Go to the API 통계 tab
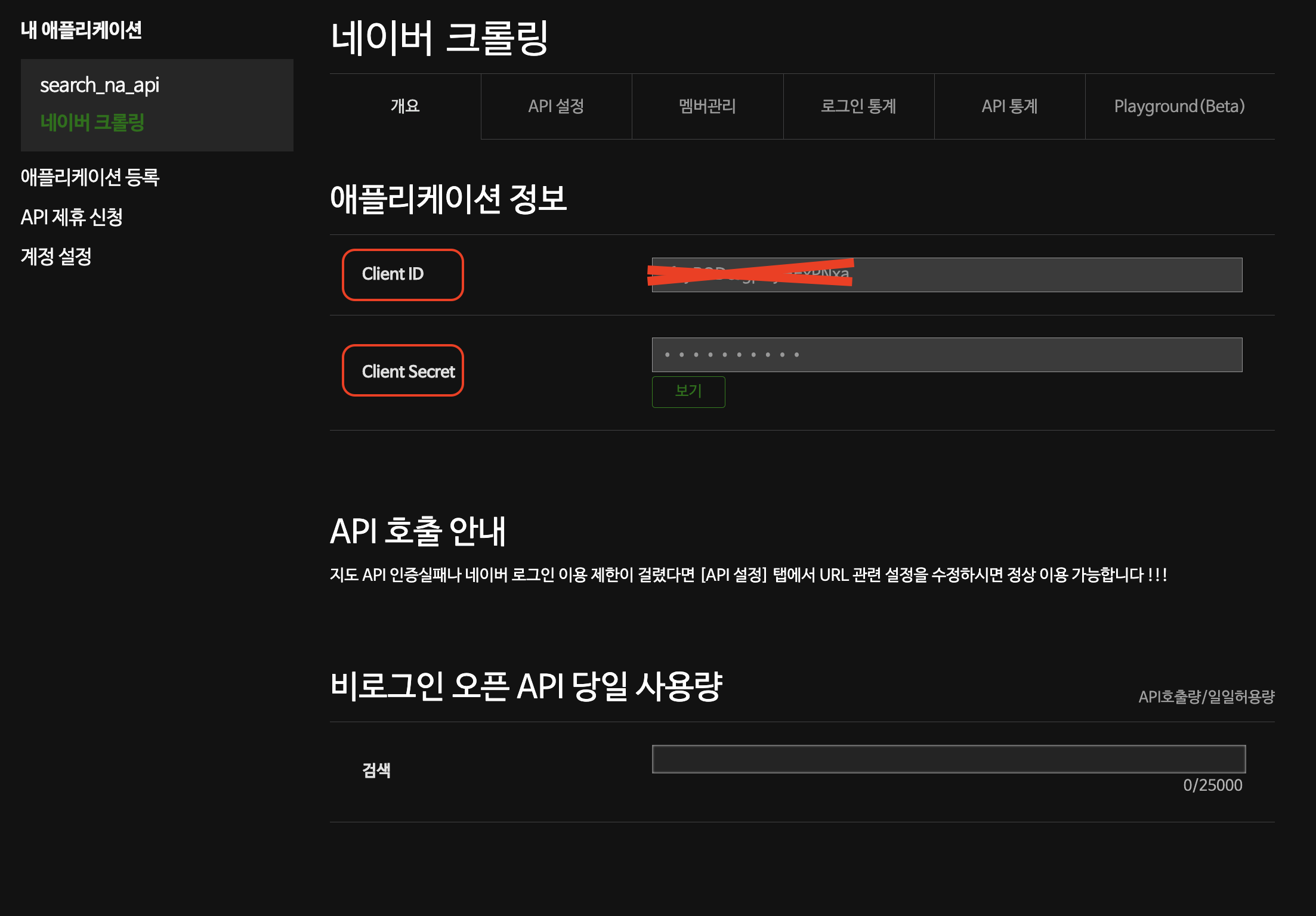Screen dimensions: 1316x916 1009,106
